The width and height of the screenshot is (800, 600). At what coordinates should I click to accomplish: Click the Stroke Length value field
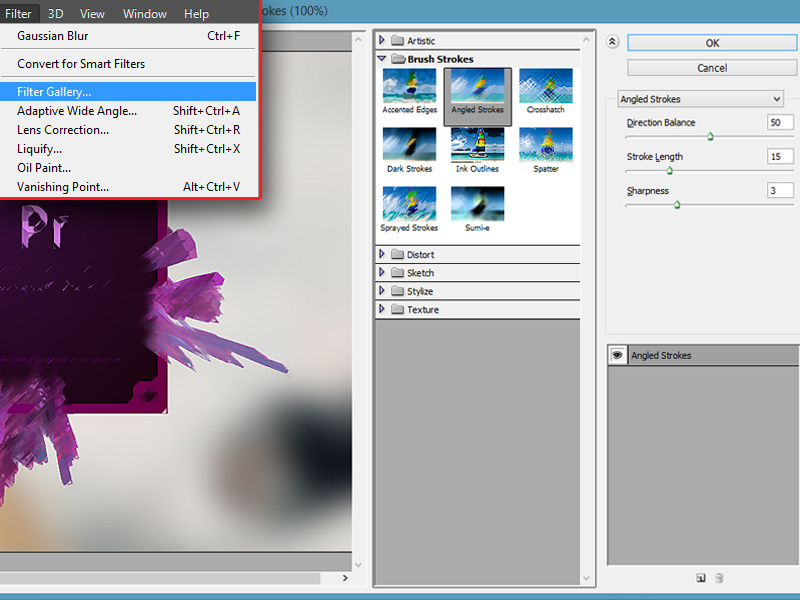[x=781, y=157]
